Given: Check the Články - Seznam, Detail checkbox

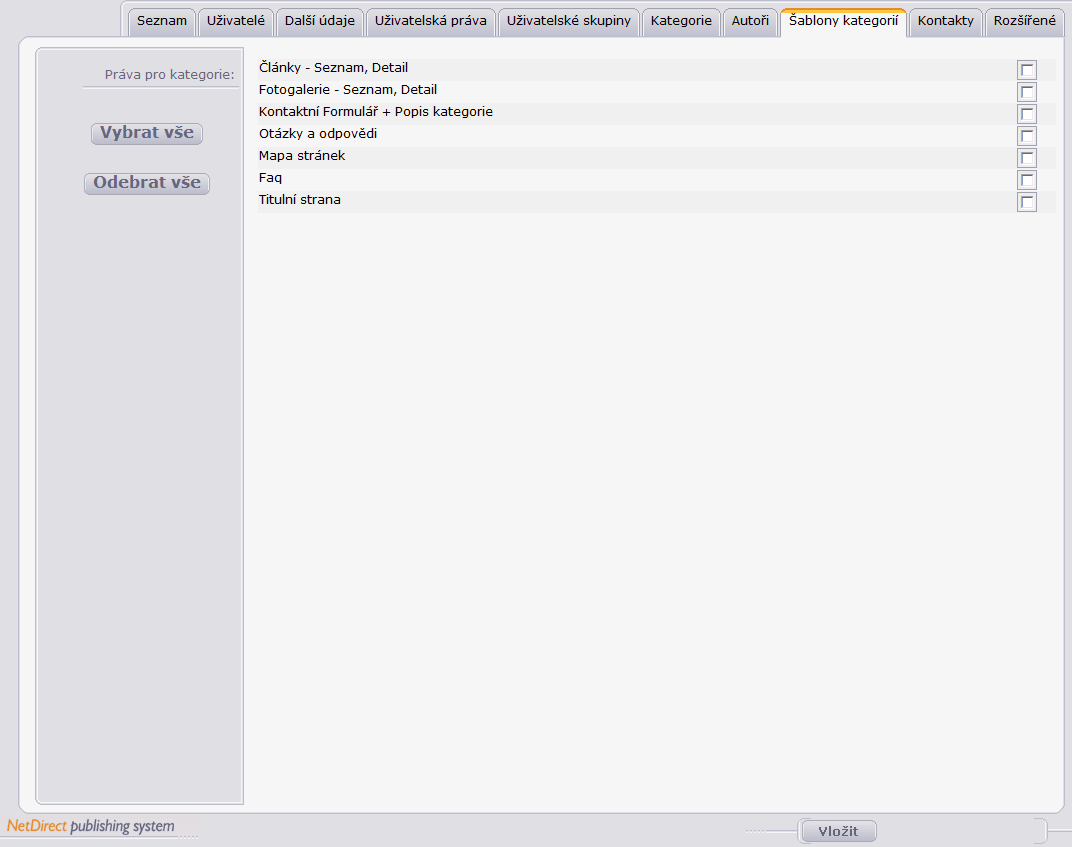Looking at the screenshot, I should coord(1026,70).
